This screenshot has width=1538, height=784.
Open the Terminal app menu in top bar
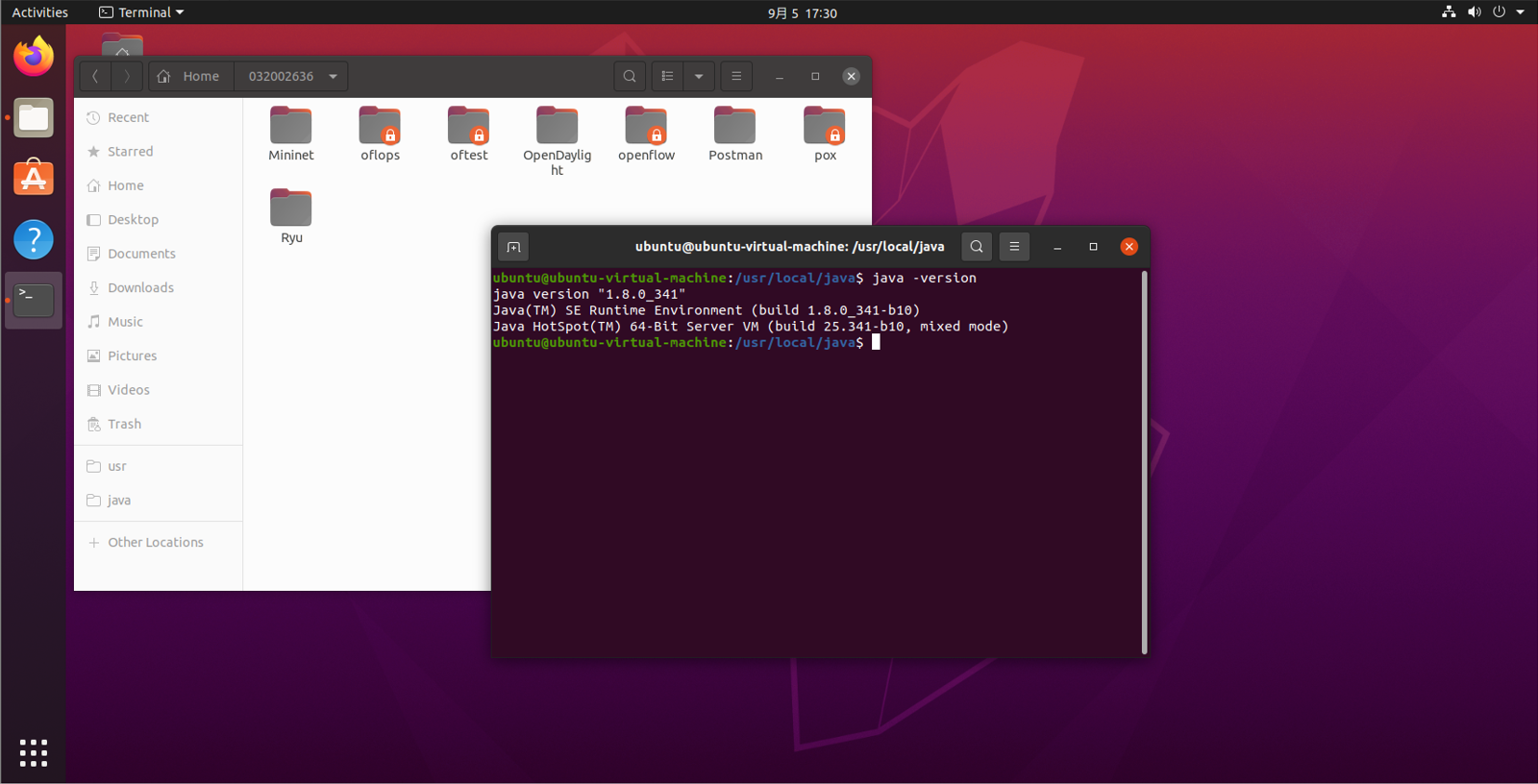pyautogui.click(x=141, y=12)
